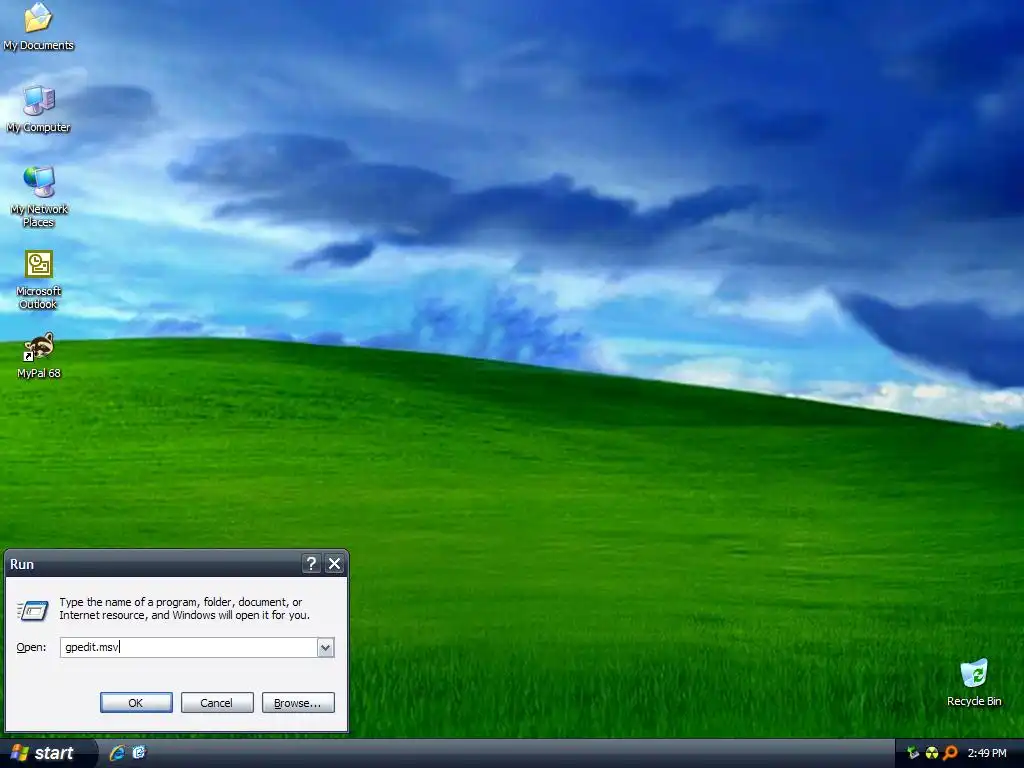
Task: Launch Internet Explorer from quick launch
Action: [x=118, y=753]
